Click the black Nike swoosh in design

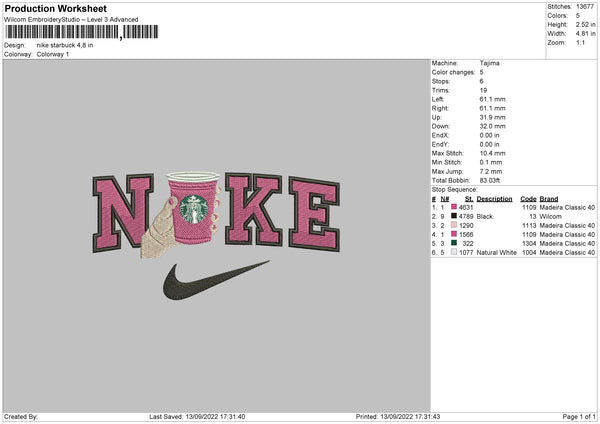pyautogui.click(x=216, y=280)
